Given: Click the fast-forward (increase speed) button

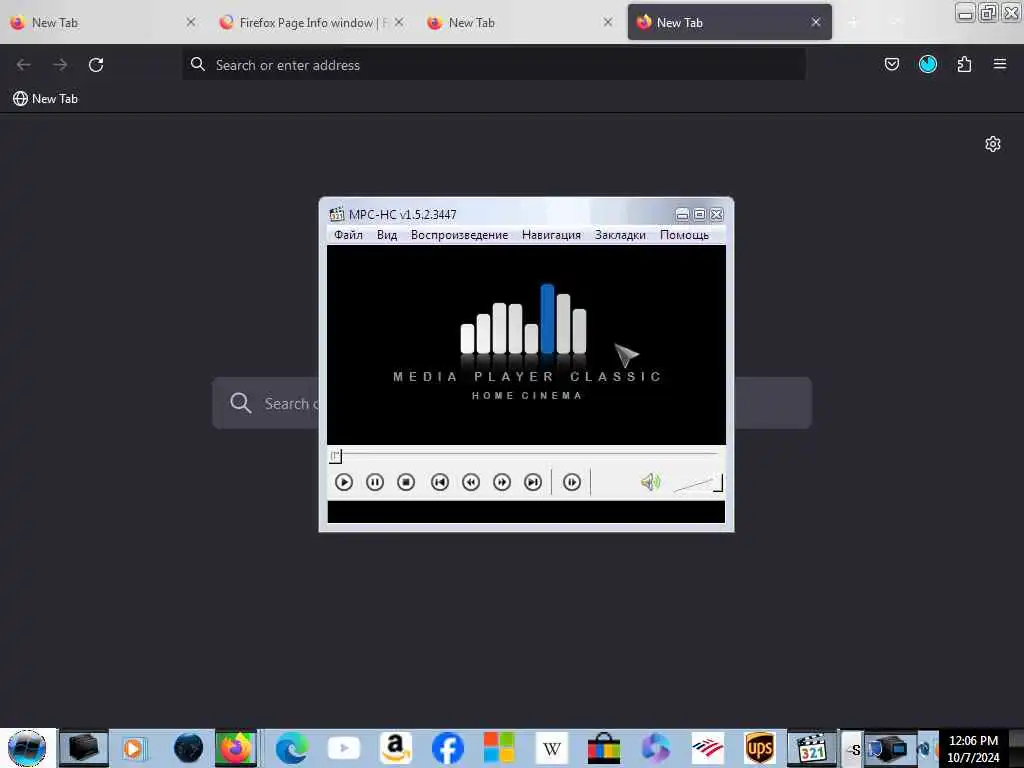Looking at the screenshot, I should pyautogui.click(x=502, y=482).
